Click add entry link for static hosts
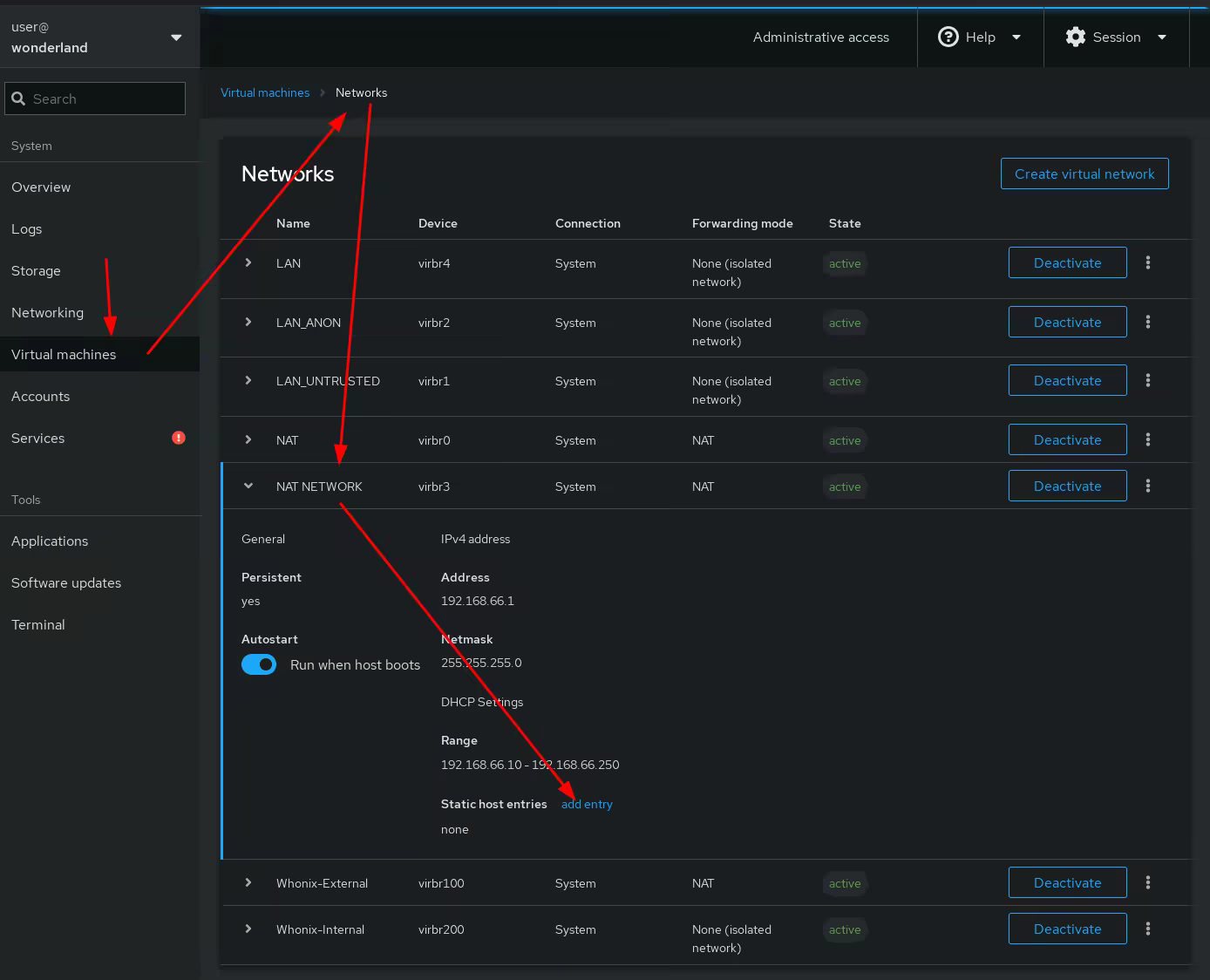 pyautogui.click(x=587, y=804)
